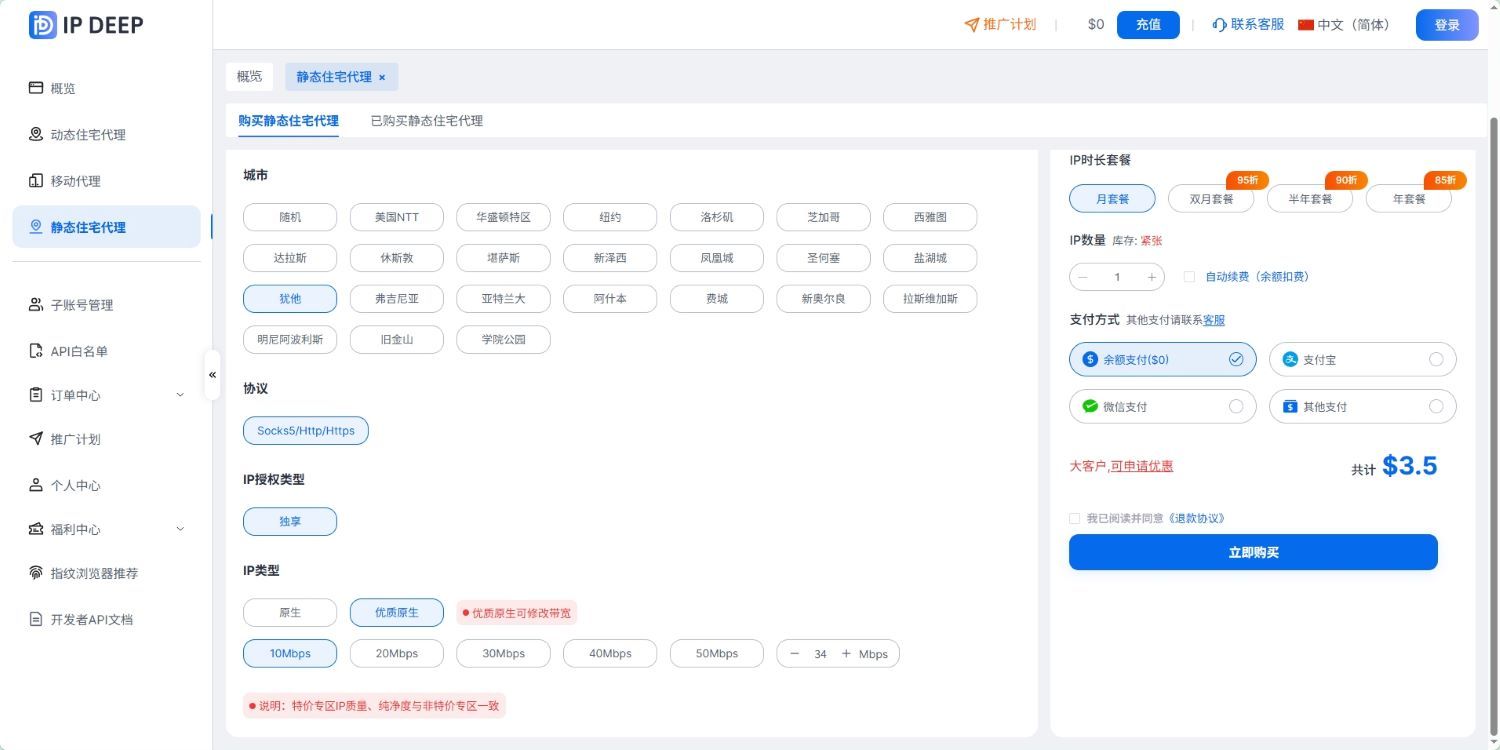The height and width of the screenshot is (750, 1500).
Task: Choose the 纽约 city option
Action: click(x=610, y=217)
